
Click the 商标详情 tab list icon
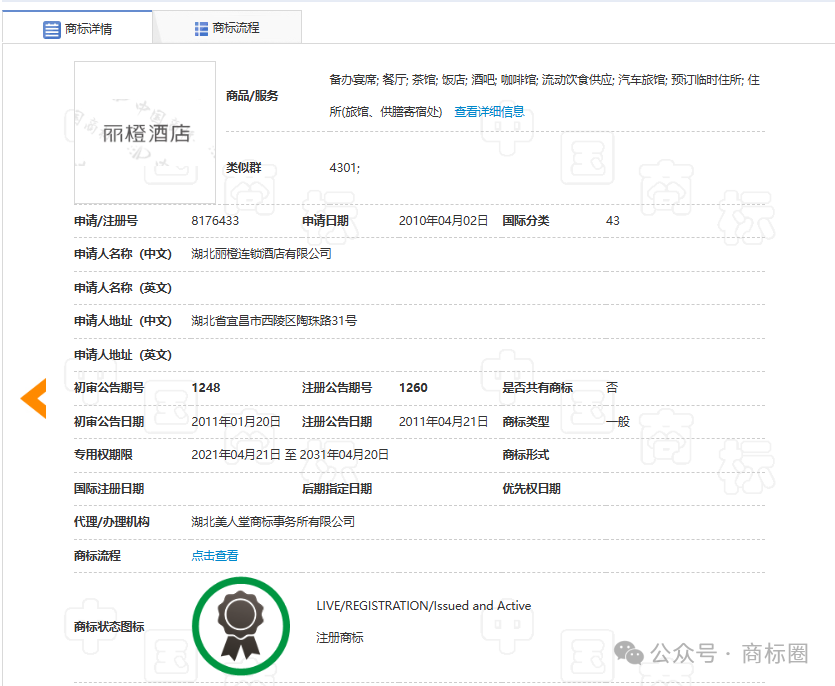point(52,28)
